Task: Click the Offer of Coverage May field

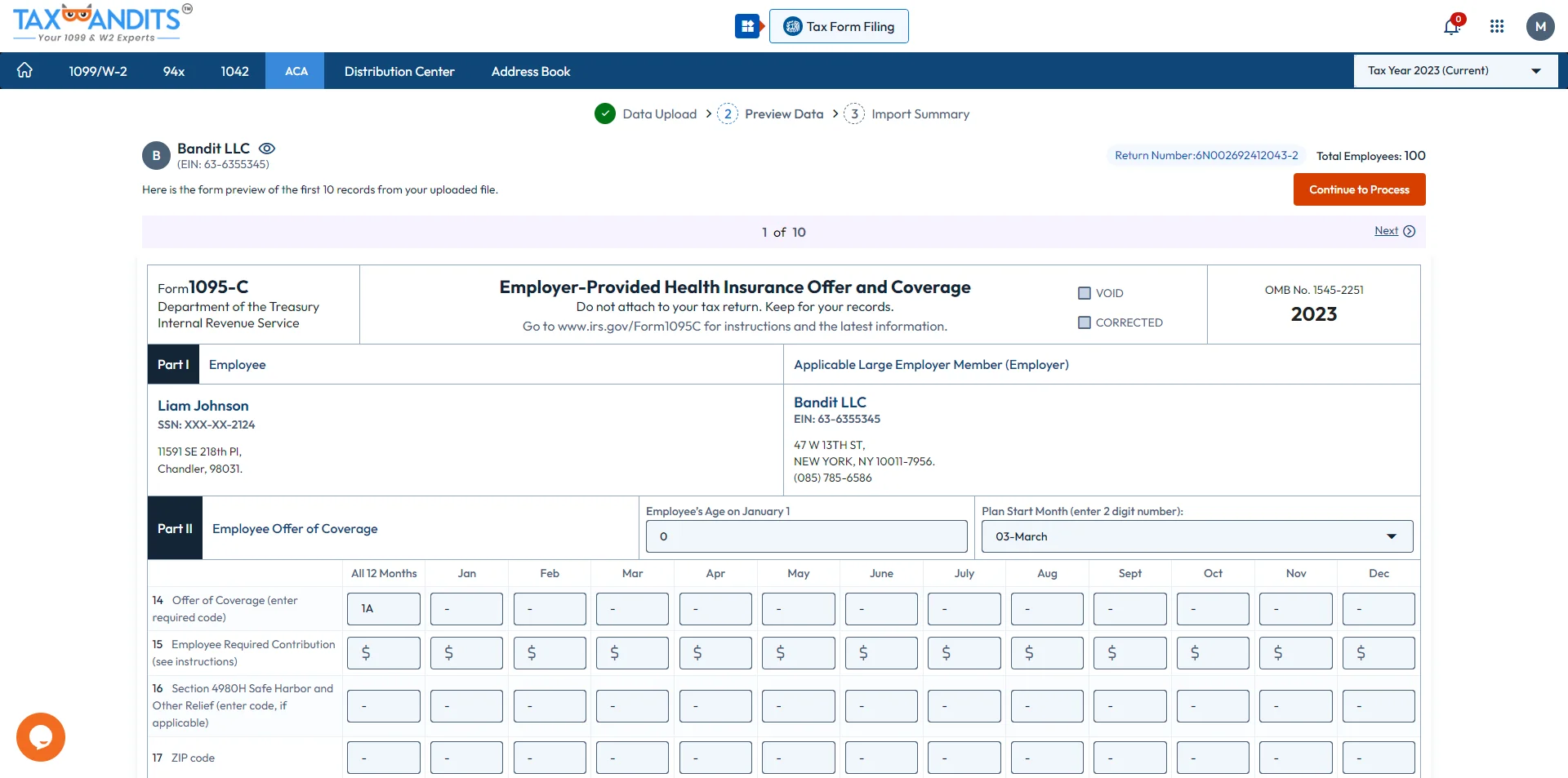Action: pos(799,609)
